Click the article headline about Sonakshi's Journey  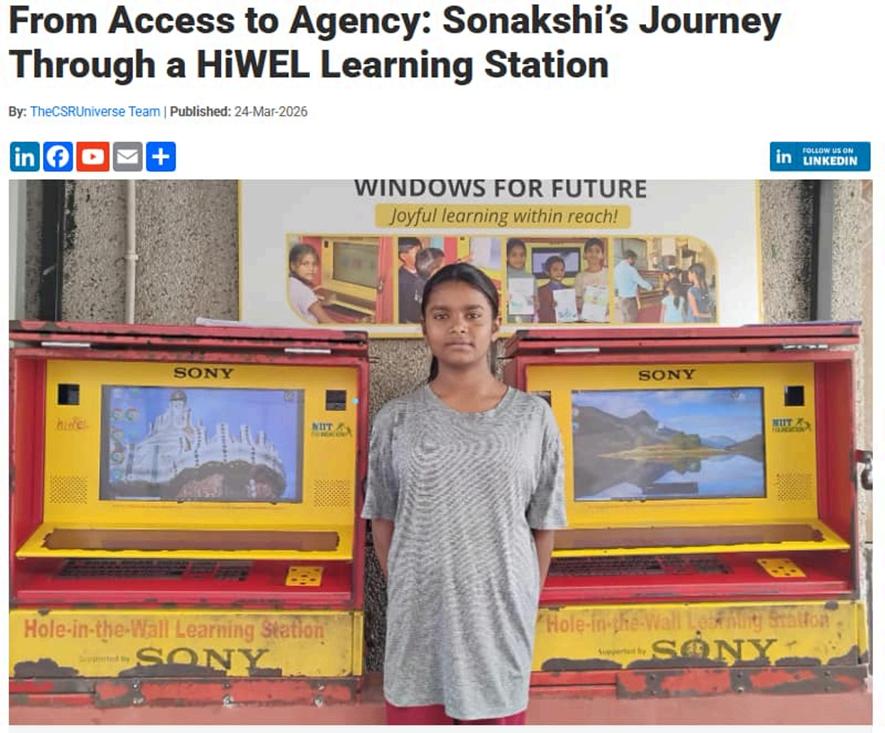[x=395, y=42]
